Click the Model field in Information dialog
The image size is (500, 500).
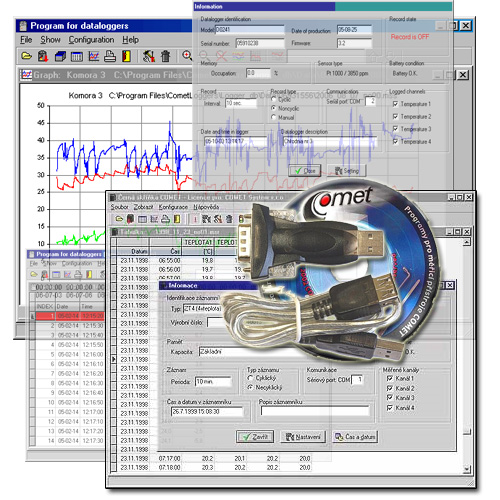pyautogui.click(x=250, y=30)
